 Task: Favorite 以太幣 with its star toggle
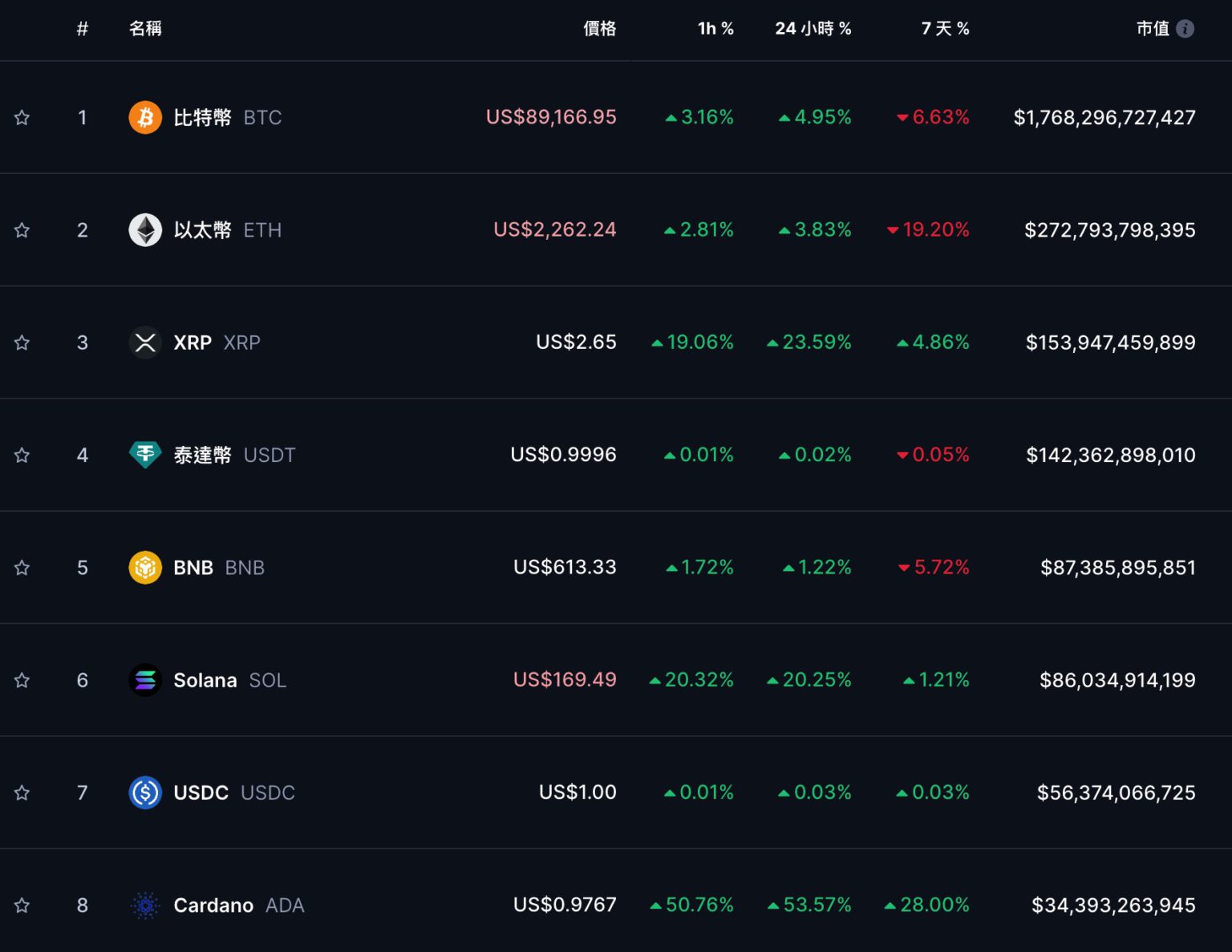22,230
